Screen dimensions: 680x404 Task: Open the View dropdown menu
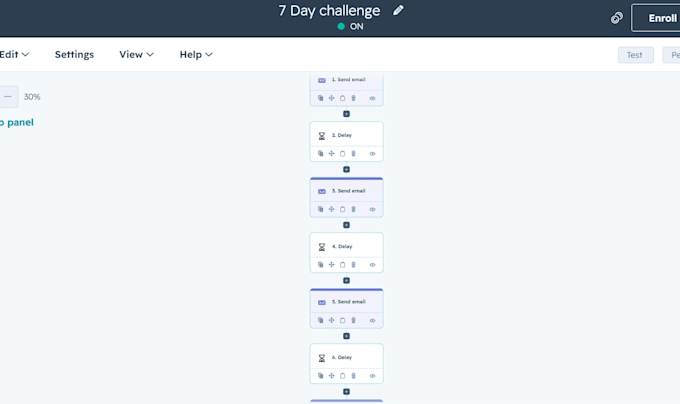point(137,55)
